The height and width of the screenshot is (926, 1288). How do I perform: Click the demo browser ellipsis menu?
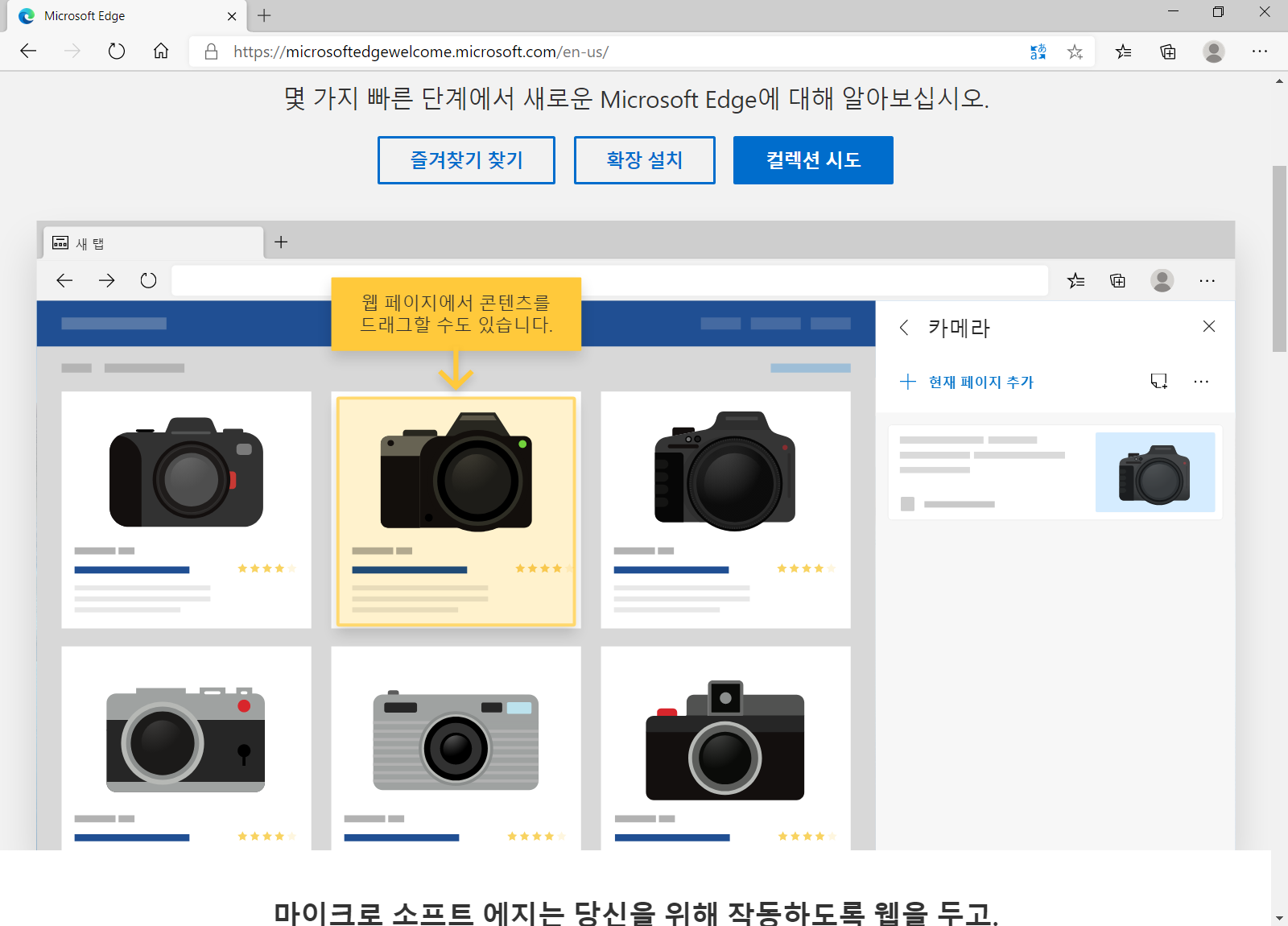tap(1207, 280)
